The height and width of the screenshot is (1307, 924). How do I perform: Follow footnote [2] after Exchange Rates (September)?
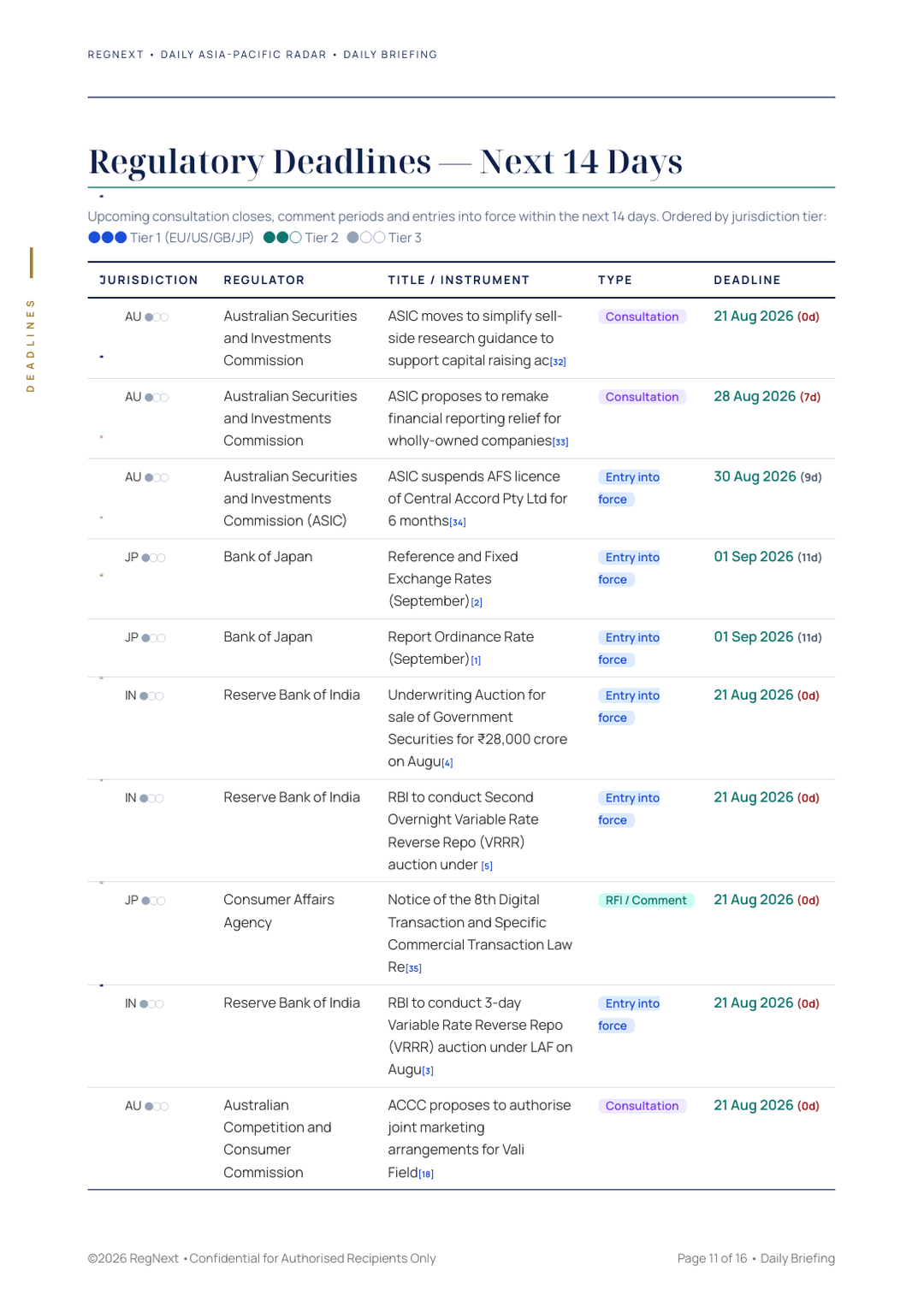477,603
